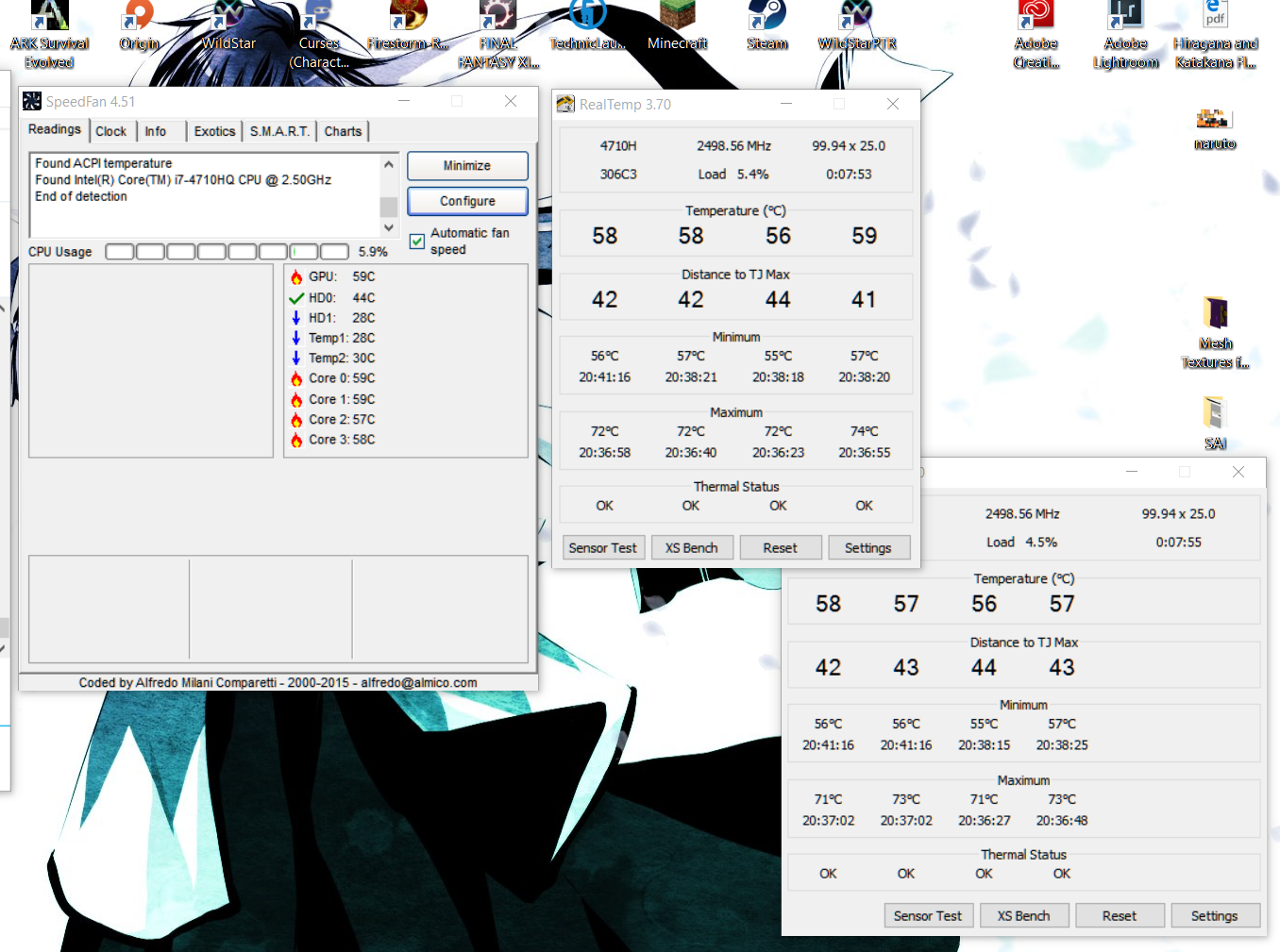1280x952 pixels.
Task: Launch the Technic Launcher shortcut
Action: click(587, 25)
